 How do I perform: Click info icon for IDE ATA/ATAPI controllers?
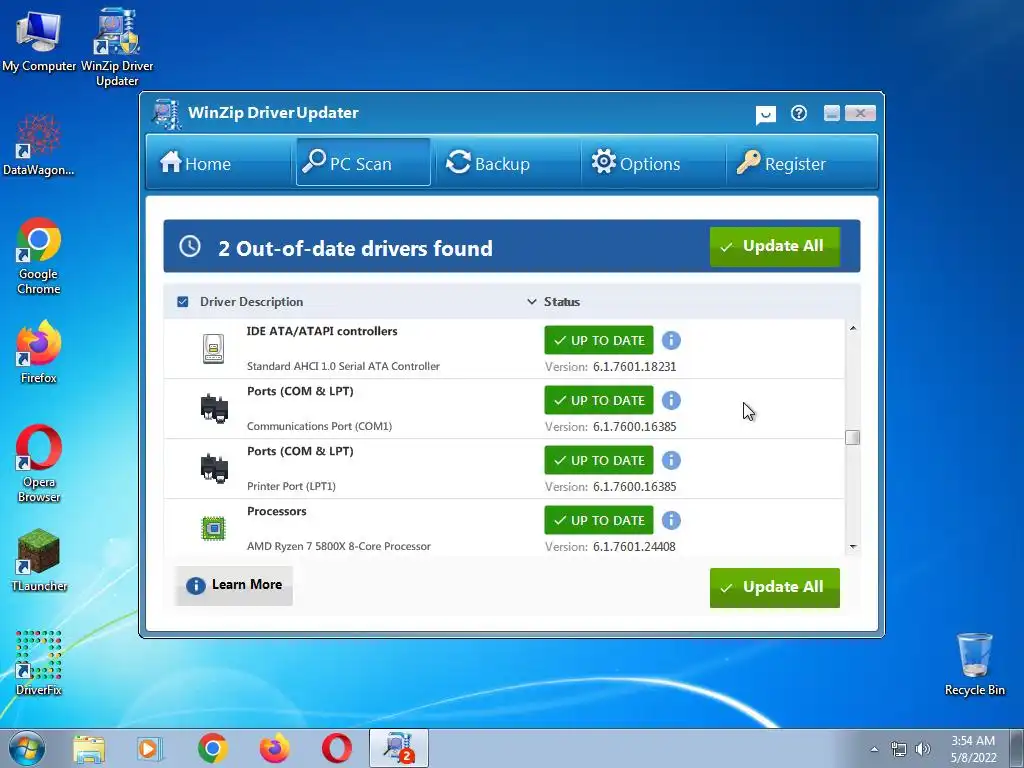[671, 340]
